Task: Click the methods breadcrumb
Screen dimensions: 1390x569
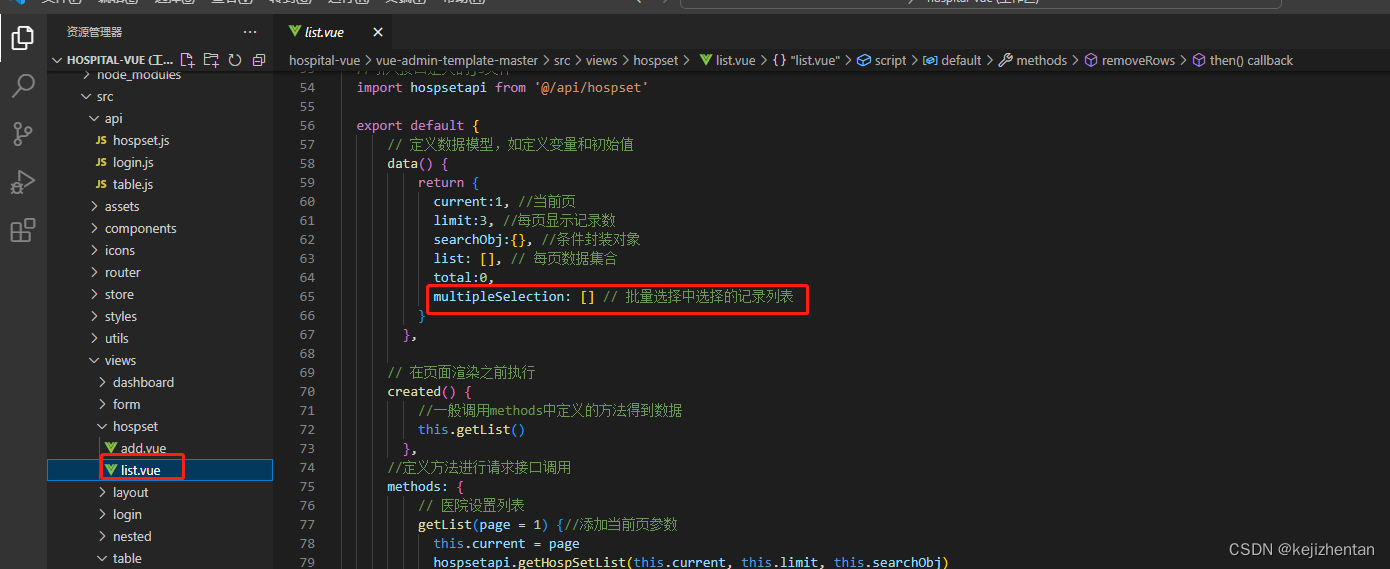Action: pos(1033,60)
